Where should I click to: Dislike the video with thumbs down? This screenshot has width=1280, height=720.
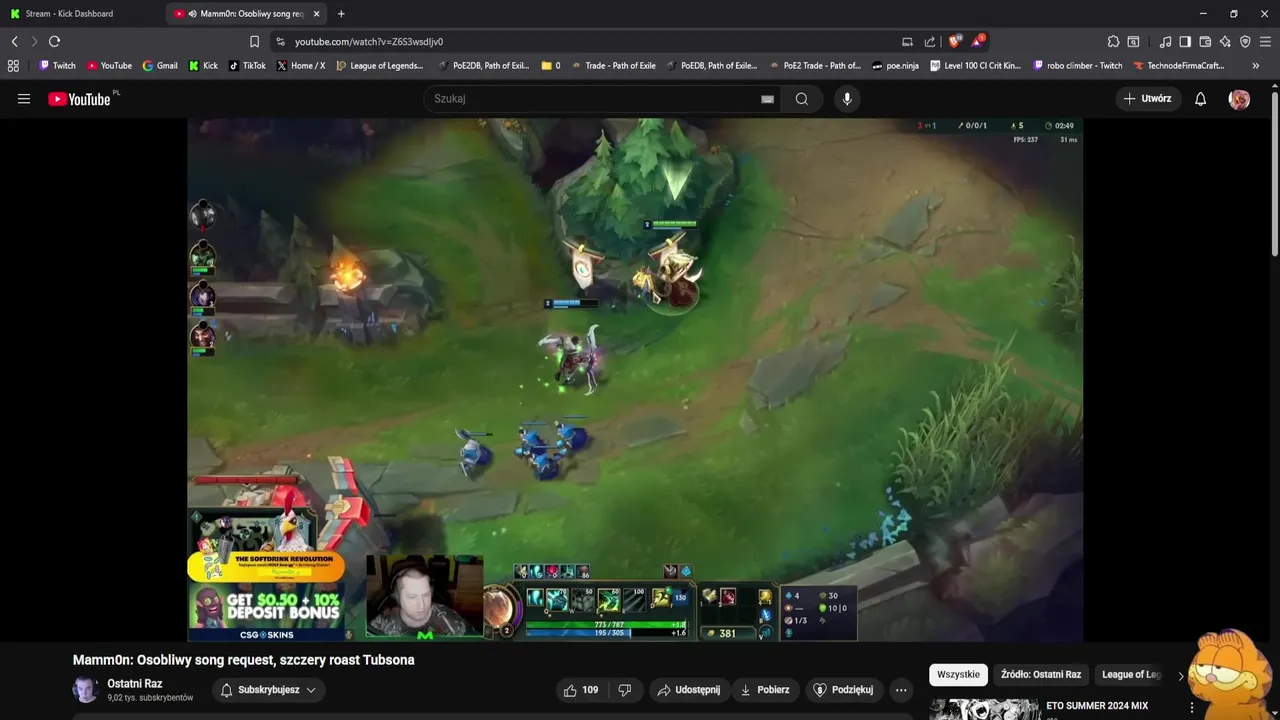click(x=625, y=690)
